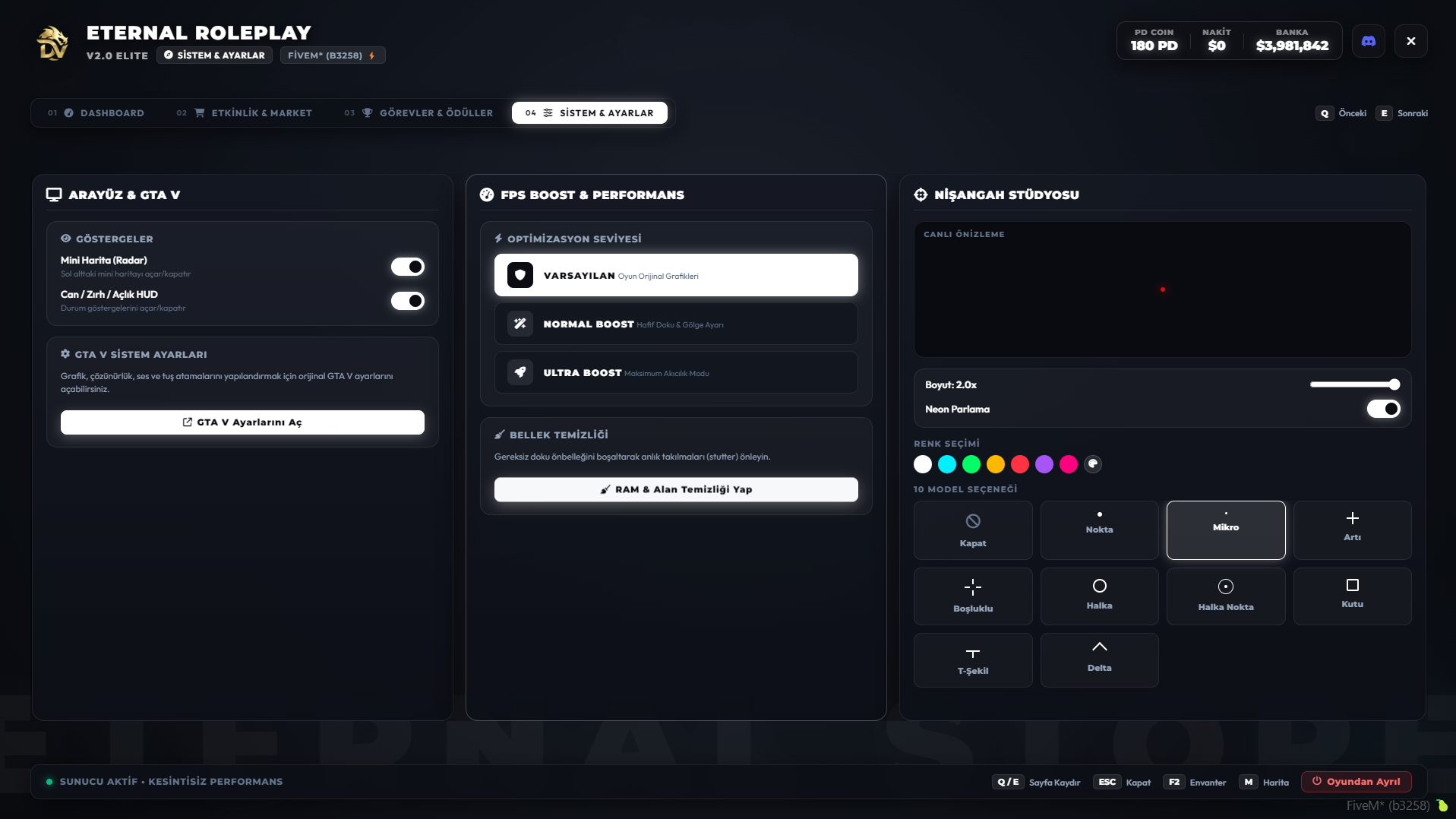Viewport: 1456px width, 819px height.
Task: Adjust the Boyut size slider
Action: click(x=1354, y=384)
